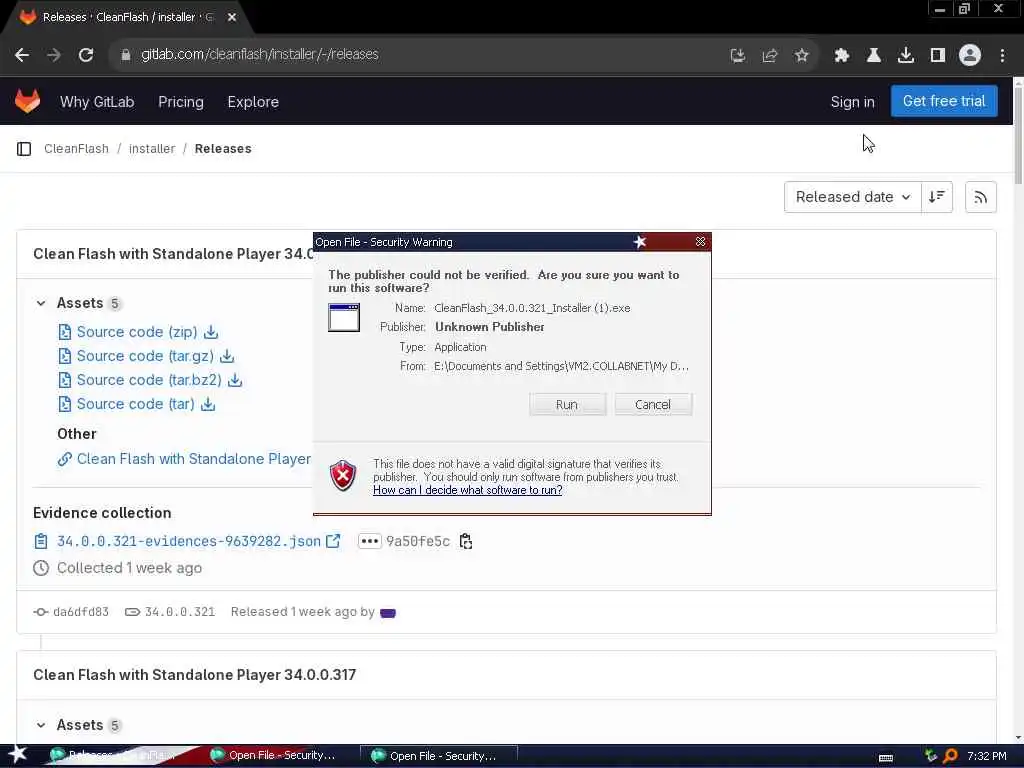Open the Chrome profile avatar
This screenshot has width=1024, height=768.
[970, 56]
